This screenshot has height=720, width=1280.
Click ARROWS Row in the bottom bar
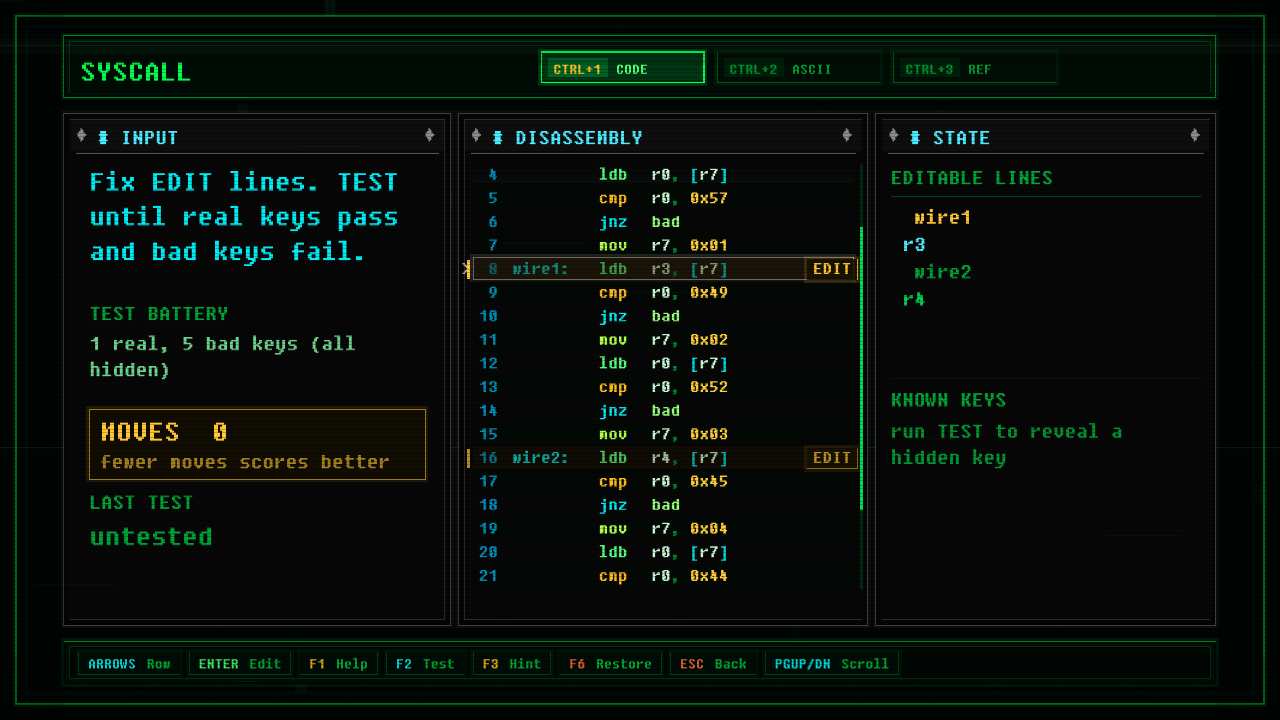[129, 664]
